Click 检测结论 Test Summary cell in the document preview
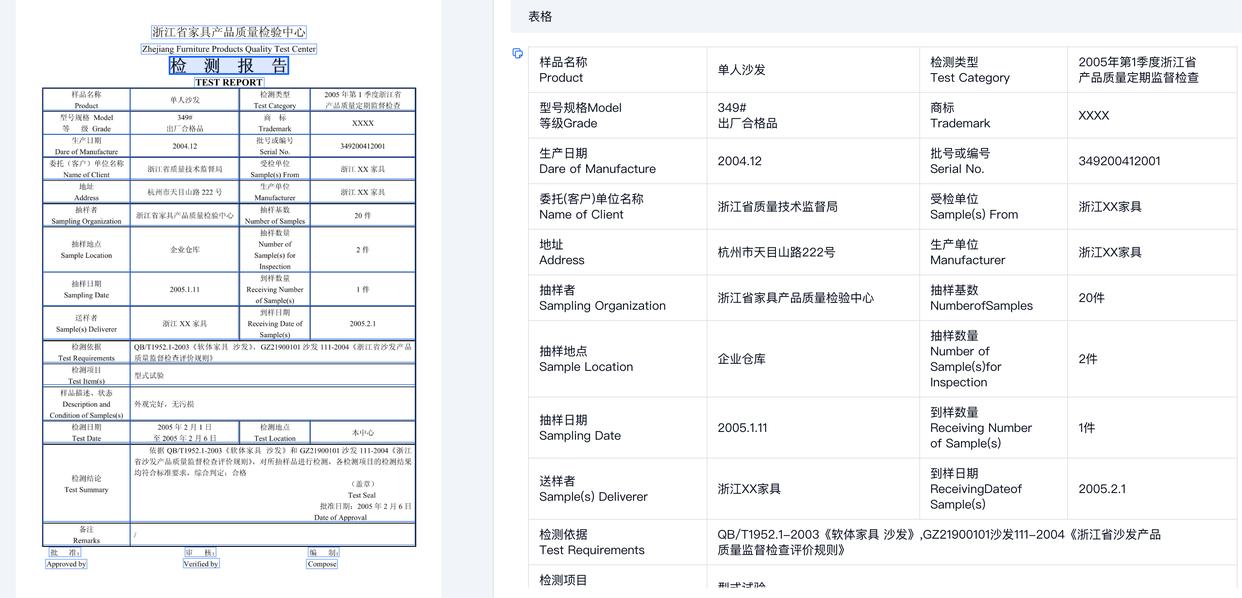The height and width of the screenshot is (598, 1242). tap(86, 484)
